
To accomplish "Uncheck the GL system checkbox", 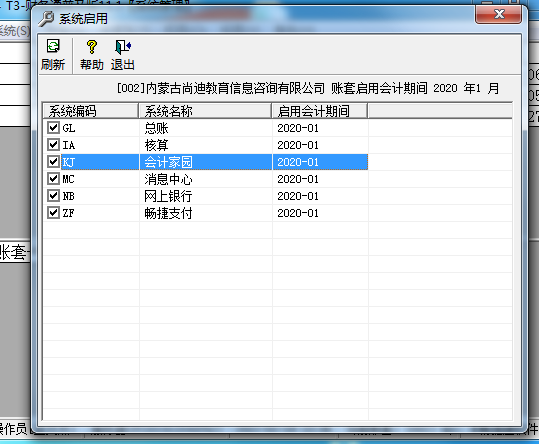I will click(x=53, y=128).
